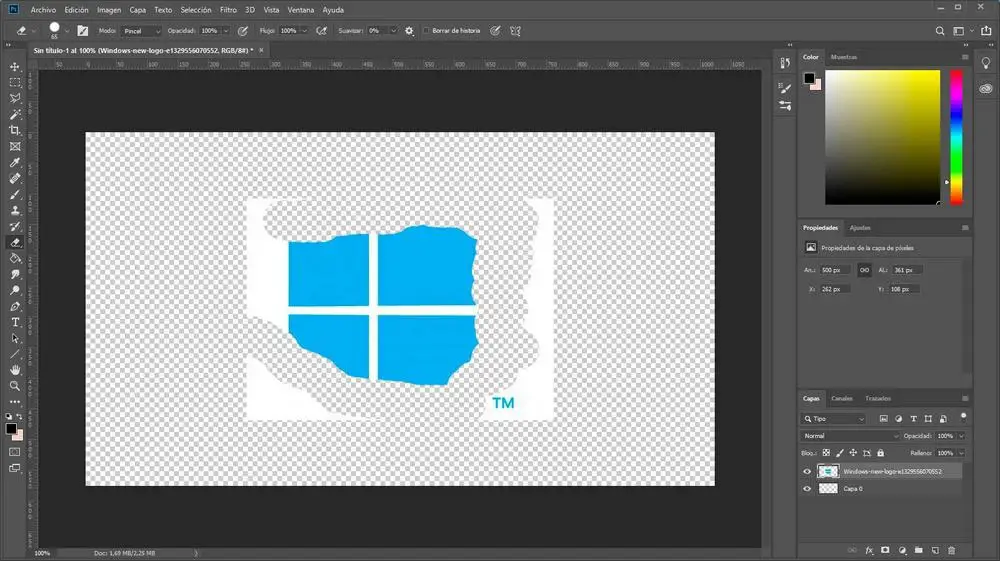Change the screen mode
Screen dimensions: 1000x561
[15, 469]
